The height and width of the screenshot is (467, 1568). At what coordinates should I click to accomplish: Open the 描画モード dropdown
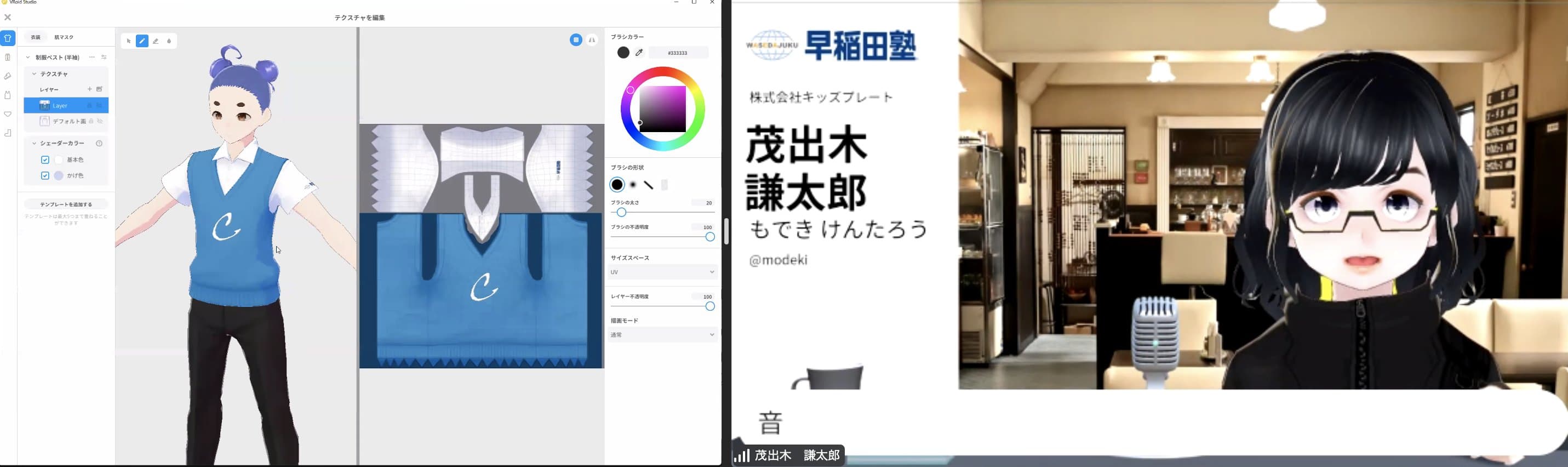coord(662,335)
